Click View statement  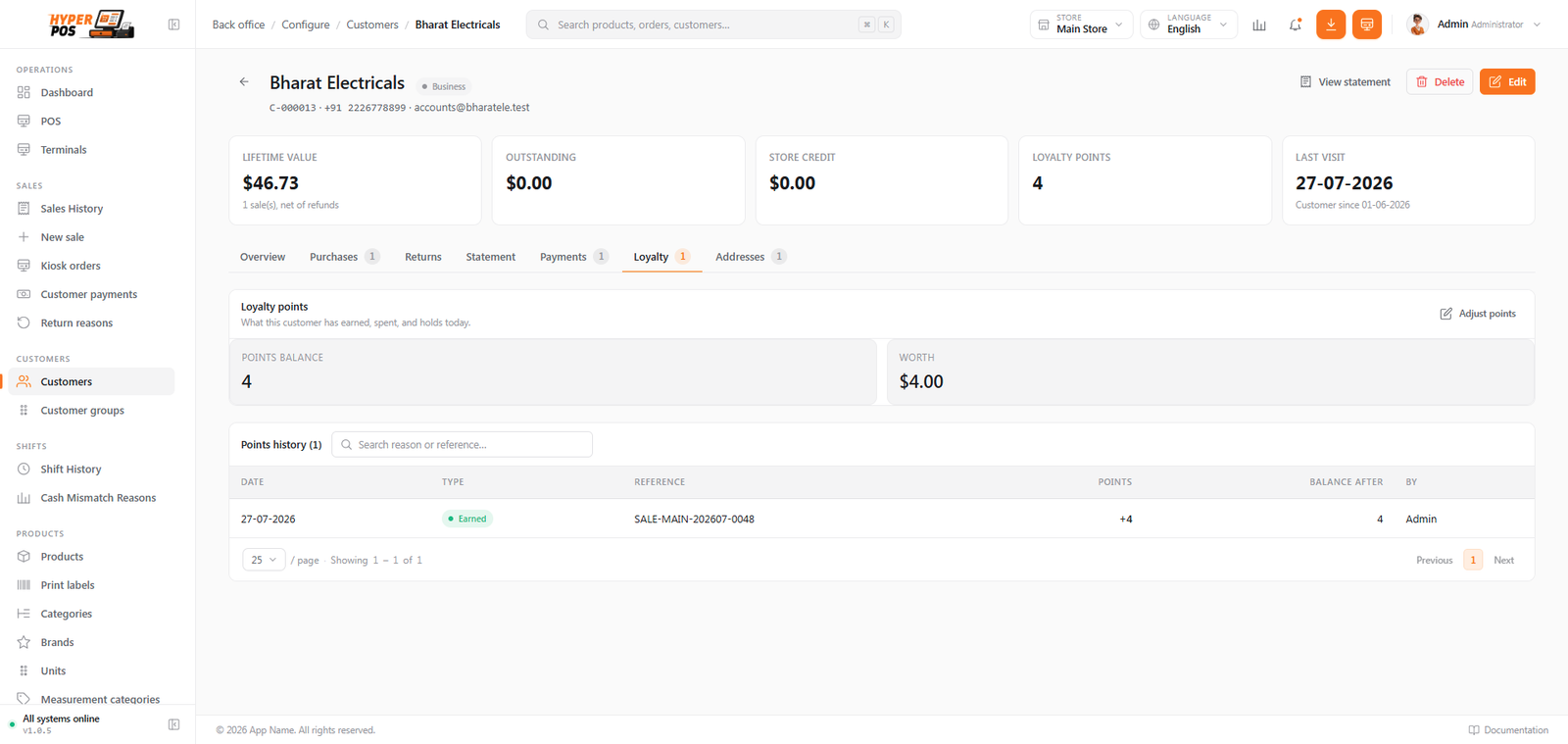[x=1345, y=82]
